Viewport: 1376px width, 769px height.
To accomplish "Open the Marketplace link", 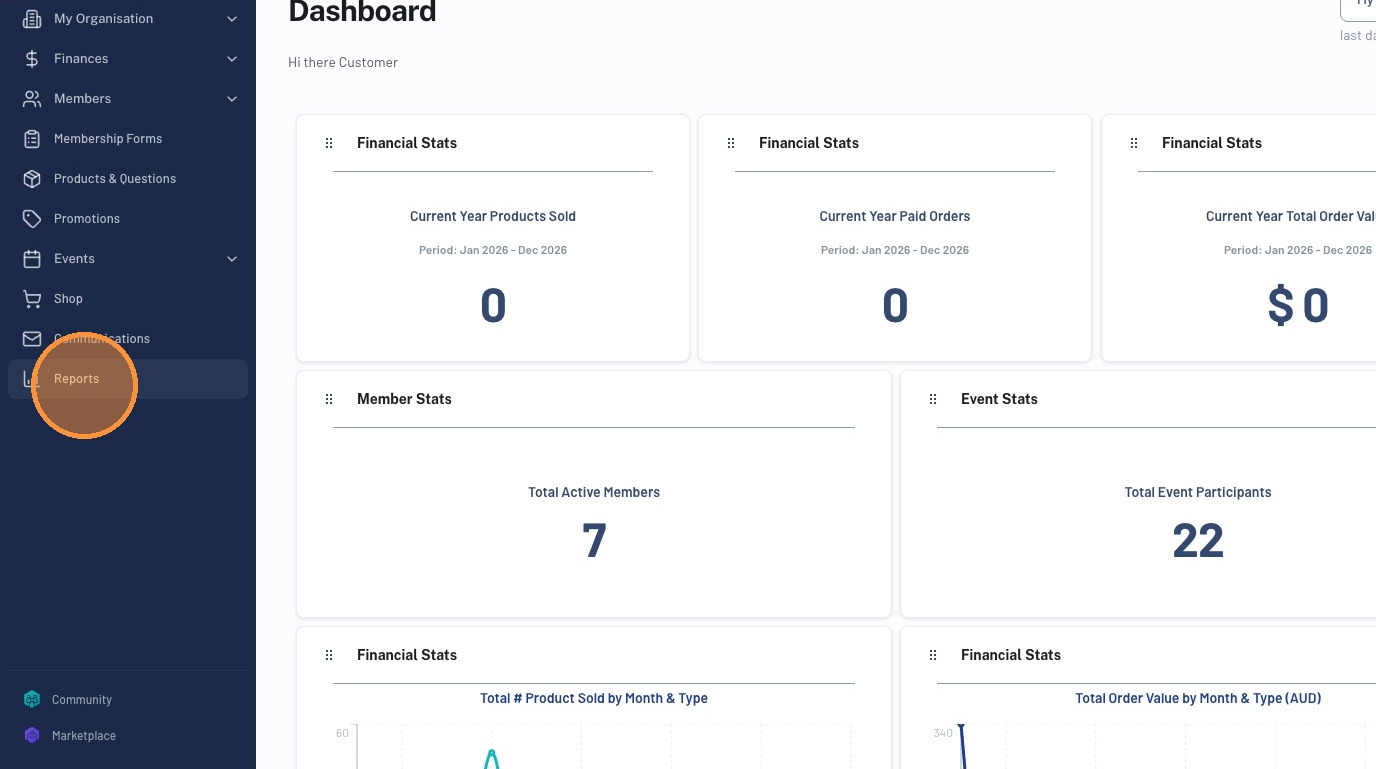I will [84, 736].
